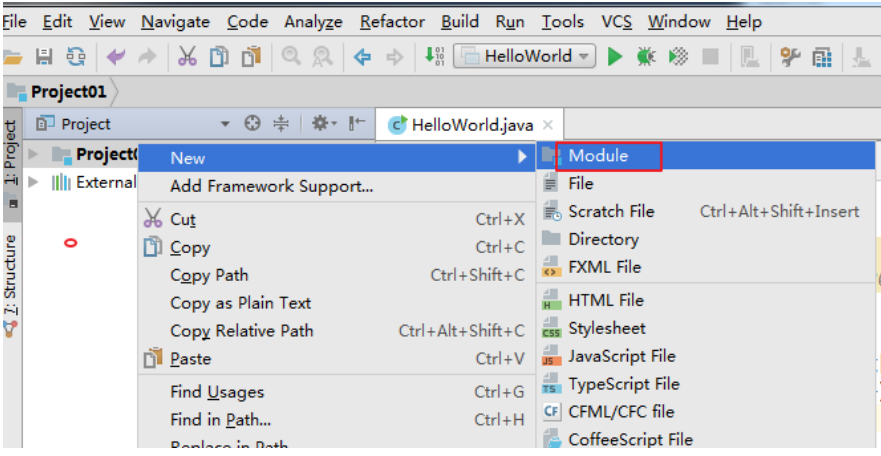Click the Stop square icon

pos(710,57)
